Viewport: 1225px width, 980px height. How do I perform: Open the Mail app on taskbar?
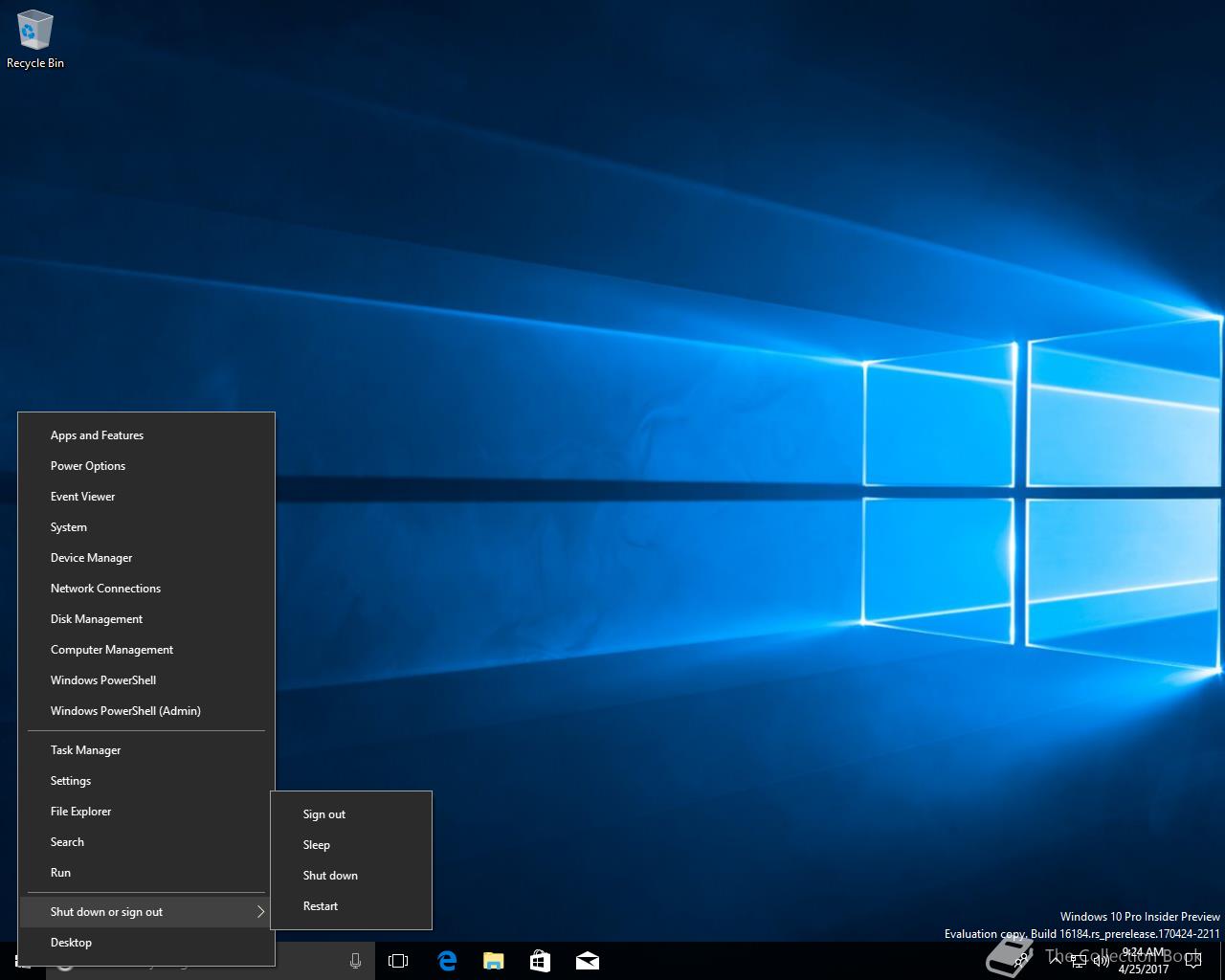(x=587, y=961)
